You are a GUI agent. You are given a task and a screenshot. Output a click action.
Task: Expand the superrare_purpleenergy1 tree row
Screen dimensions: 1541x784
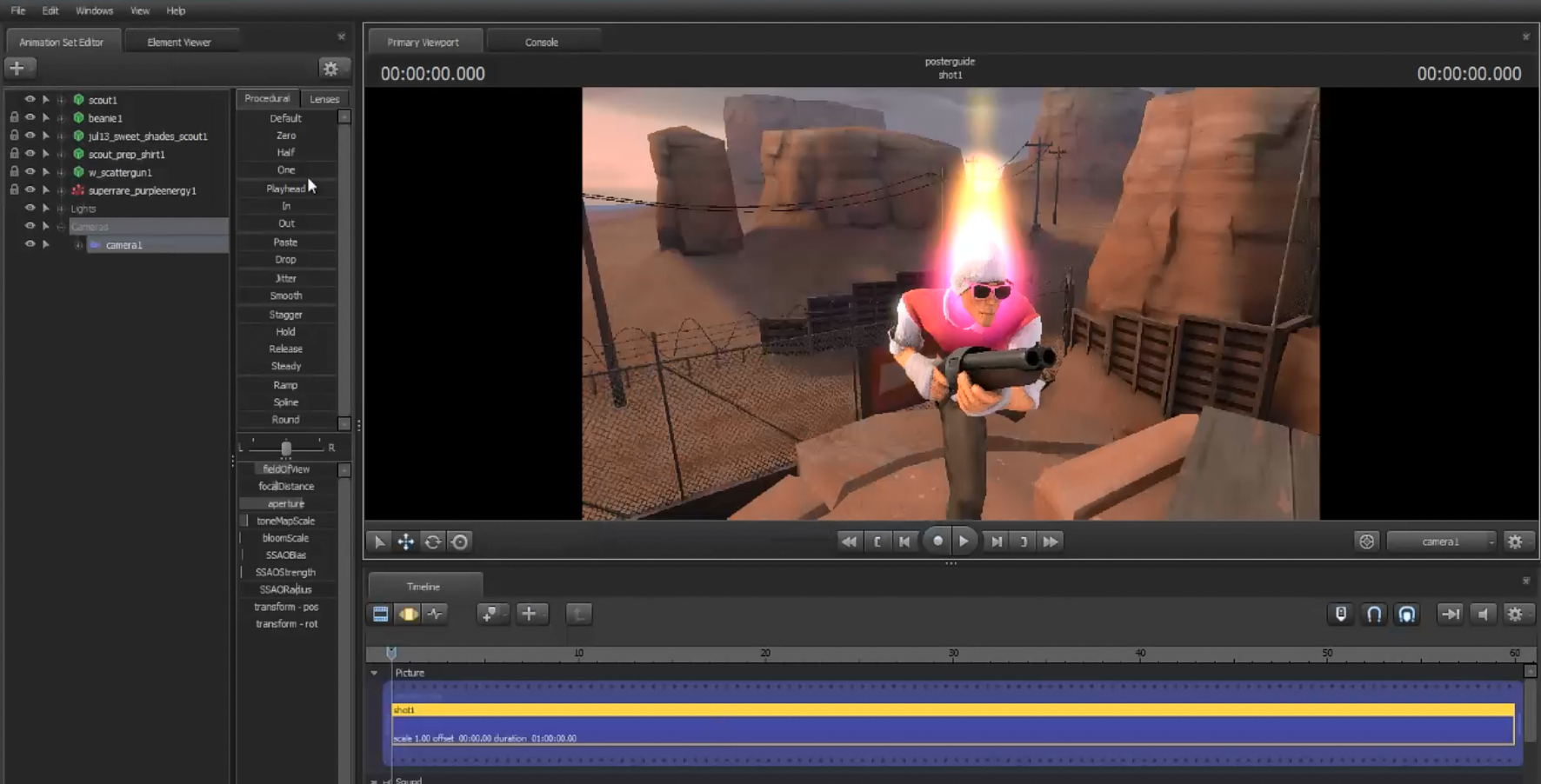coord(61,190)
